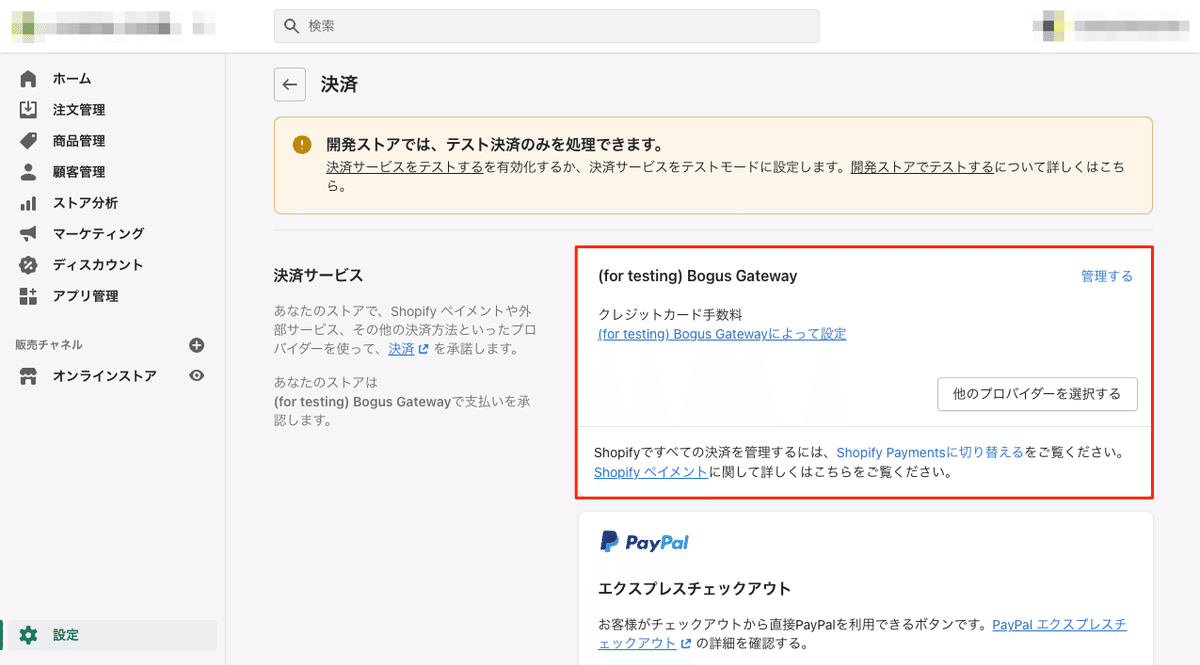Screen dimensions: 1200x665
Task: Click the magnifier icon in search bar
Action: [x=292, y=26]
